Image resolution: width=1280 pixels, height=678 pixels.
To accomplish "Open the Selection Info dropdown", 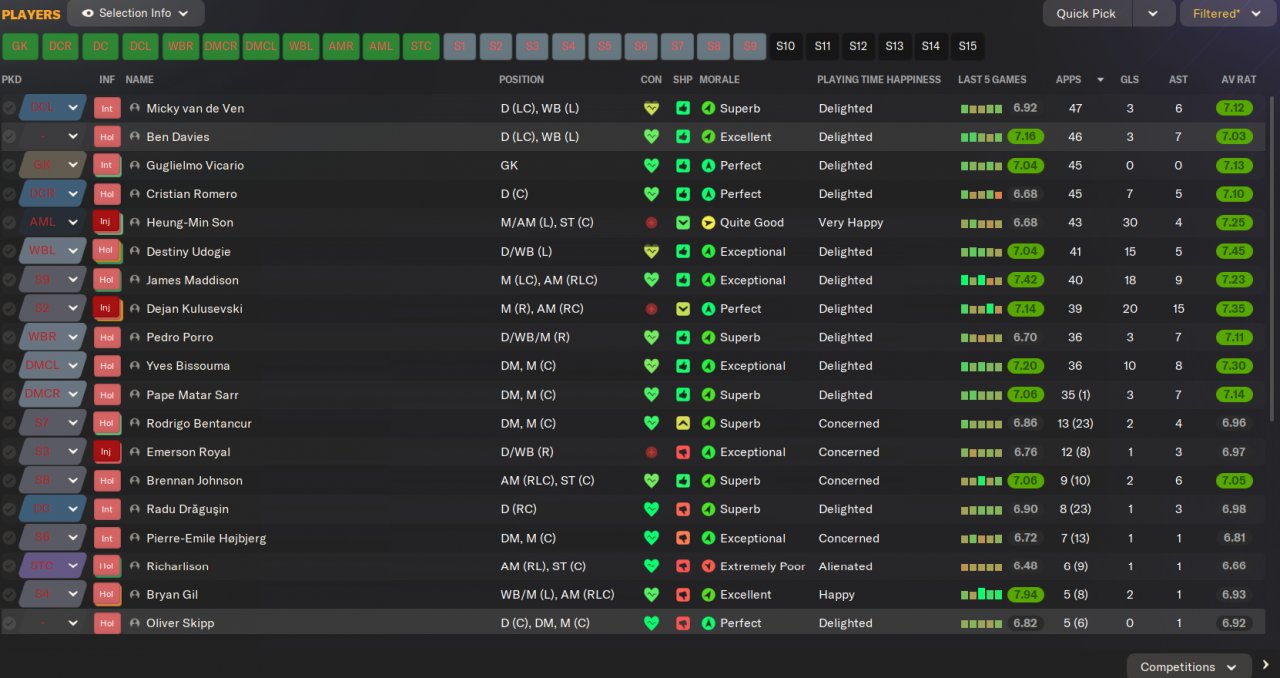I will [136, 13].
